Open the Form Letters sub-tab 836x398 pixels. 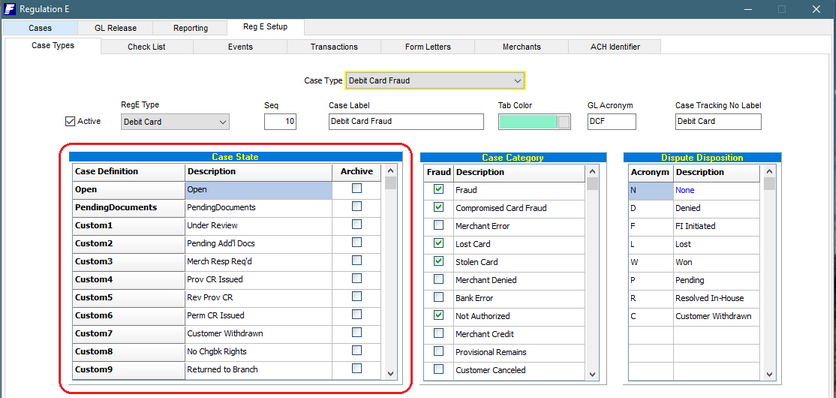point(428,47)
